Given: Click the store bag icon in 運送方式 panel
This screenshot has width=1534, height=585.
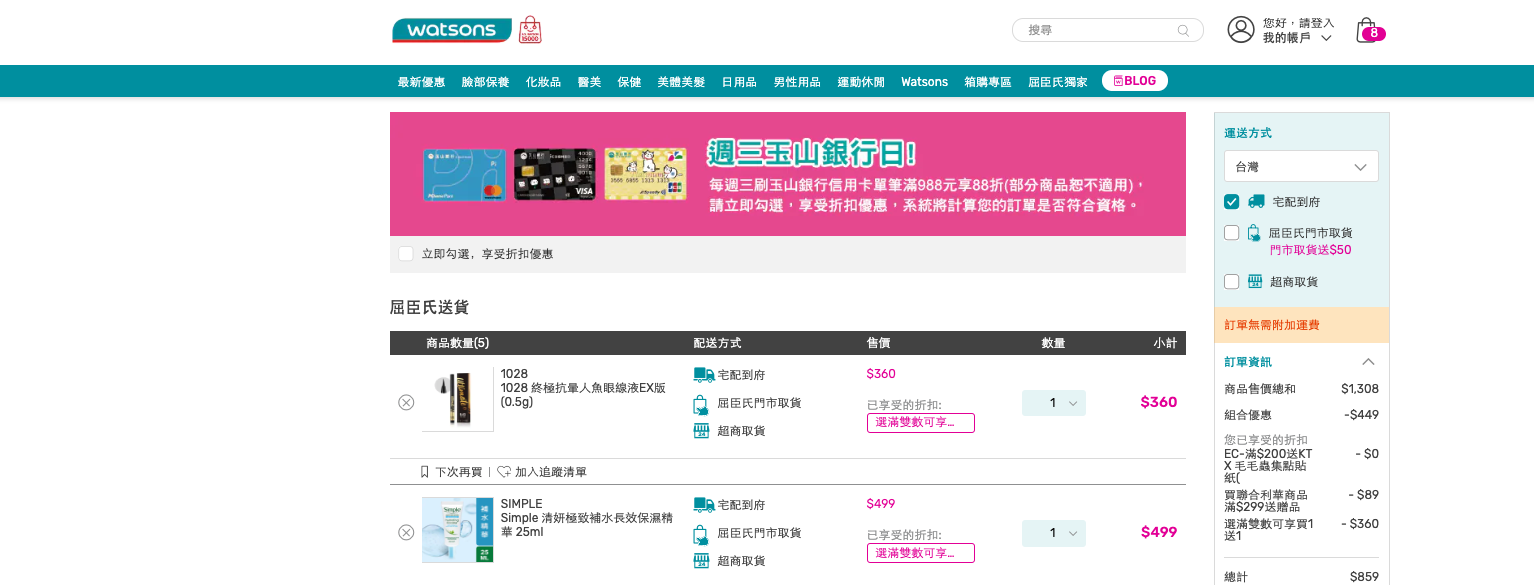Looking at the screenshot, I should (x=1254, y=233).
